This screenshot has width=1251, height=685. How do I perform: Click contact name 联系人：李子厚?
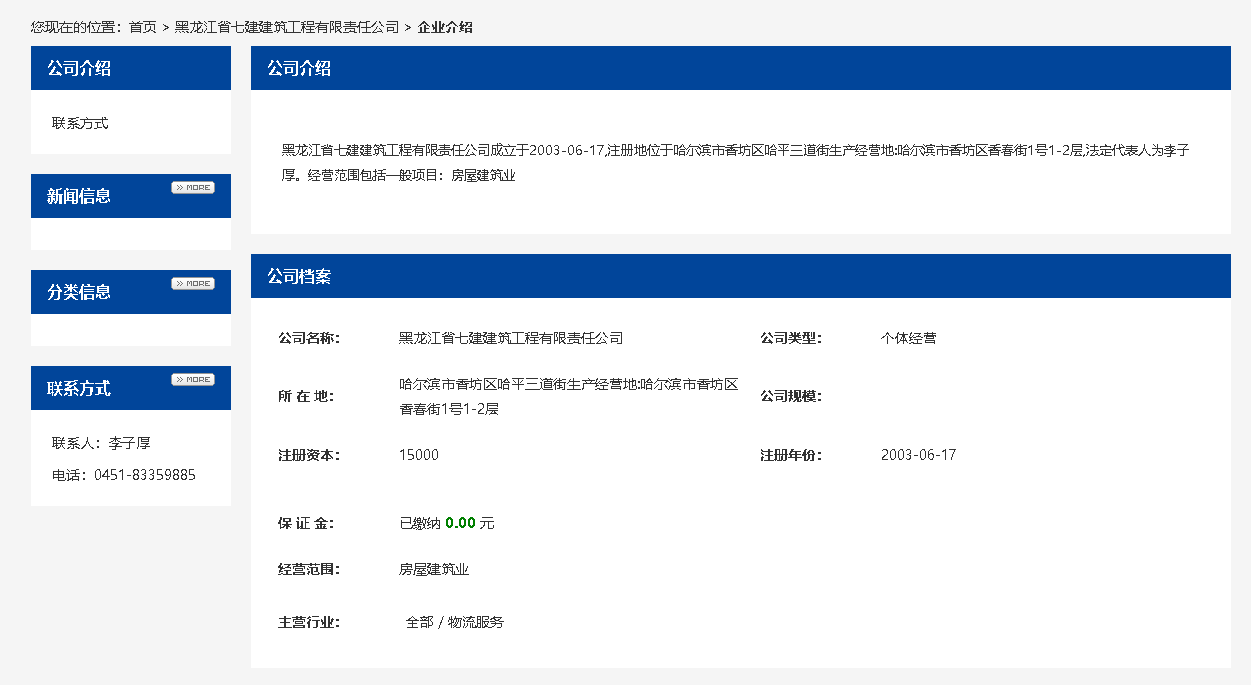(x=101, y=443)
